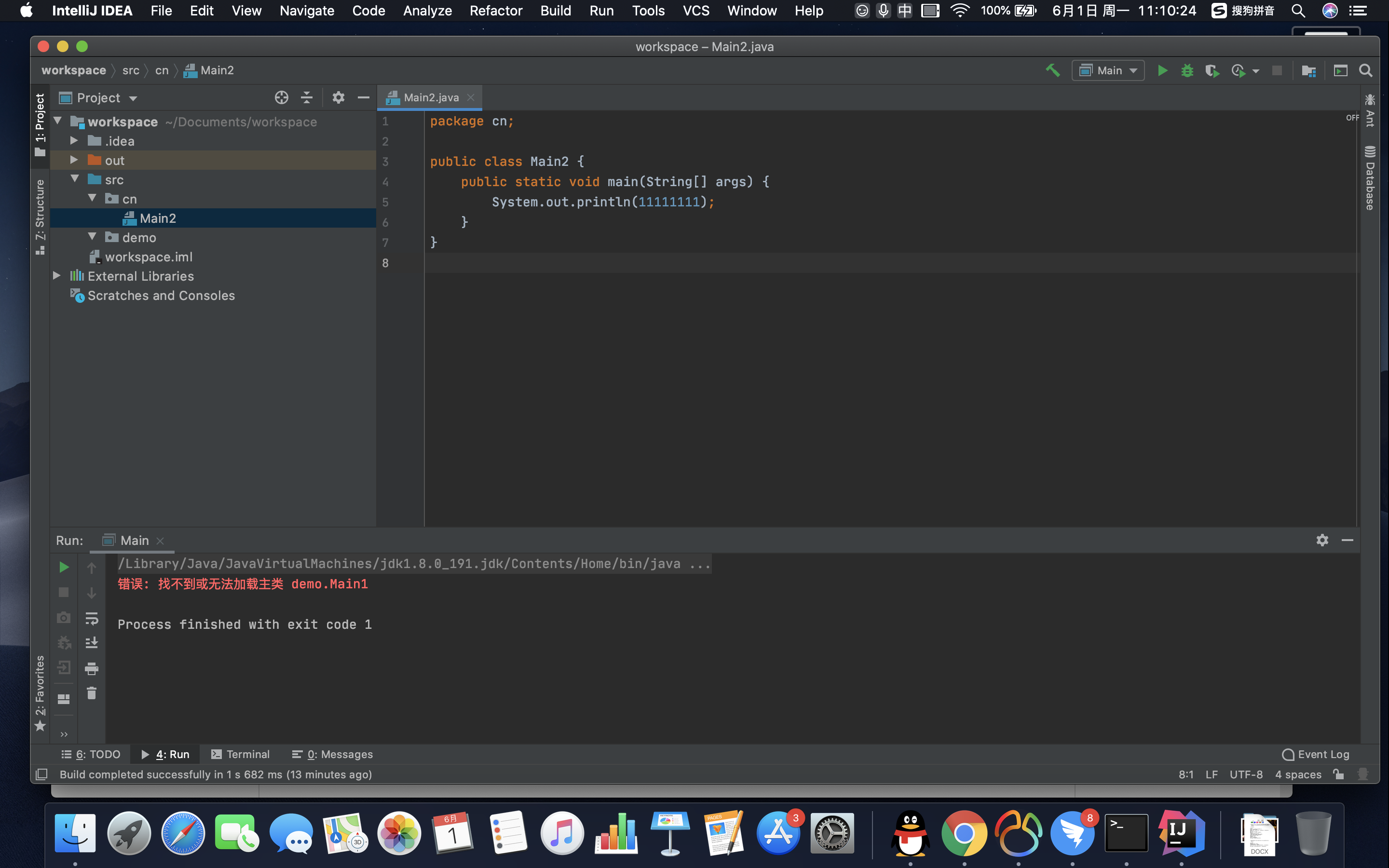Close the Main run tab
This screenshot has height=868, width=1389.
click(160, 541)
